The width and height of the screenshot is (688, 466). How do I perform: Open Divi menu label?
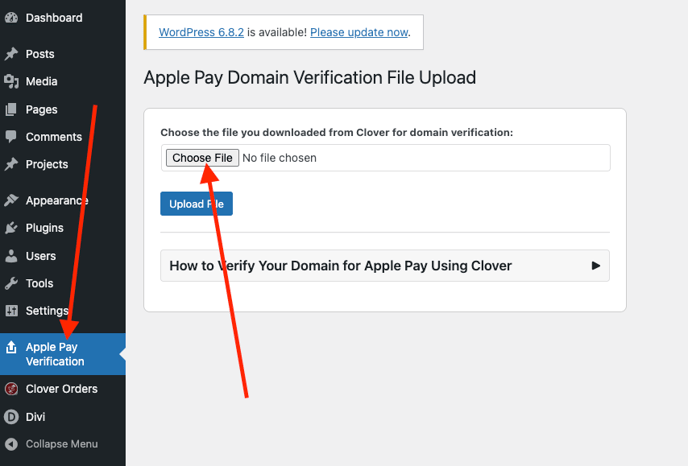[35, 417]
